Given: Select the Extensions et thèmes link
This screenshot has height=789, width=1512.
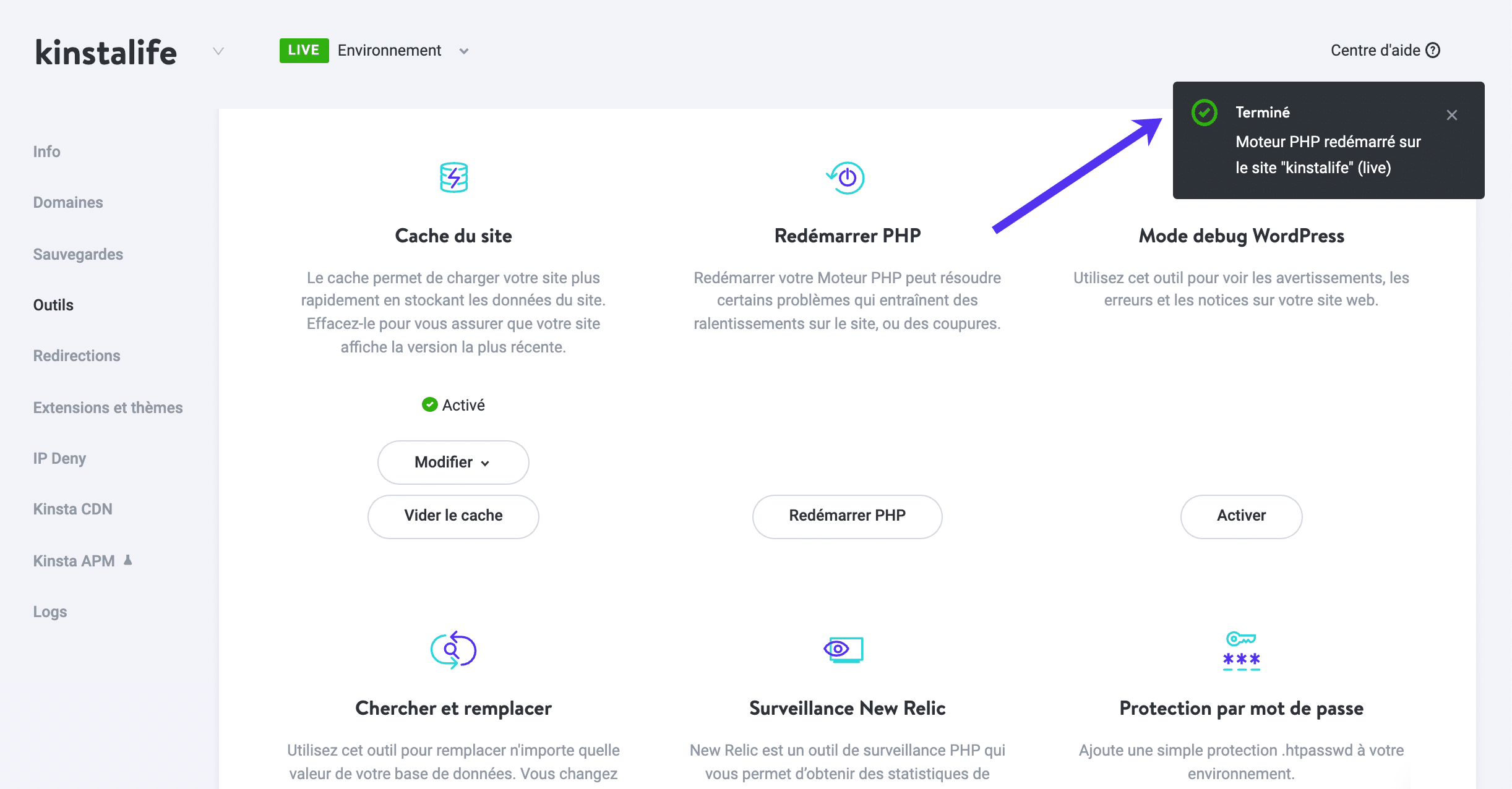Looking at the screenshot, I should (x=108, y=407).
